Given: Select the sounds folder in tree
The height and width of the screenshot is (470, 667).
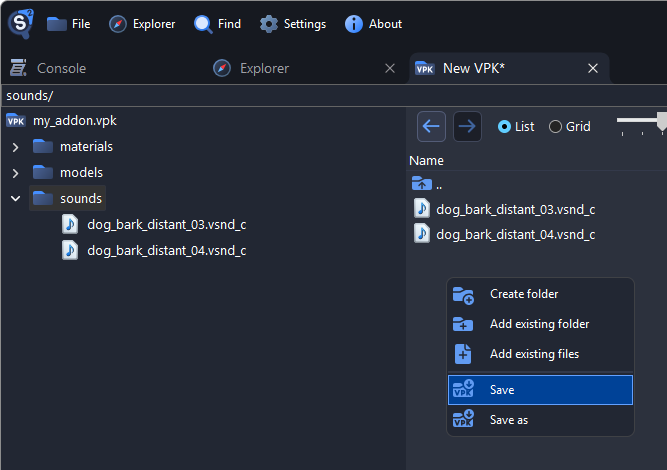Looking at the screenshot, I should tap(68, 198).
